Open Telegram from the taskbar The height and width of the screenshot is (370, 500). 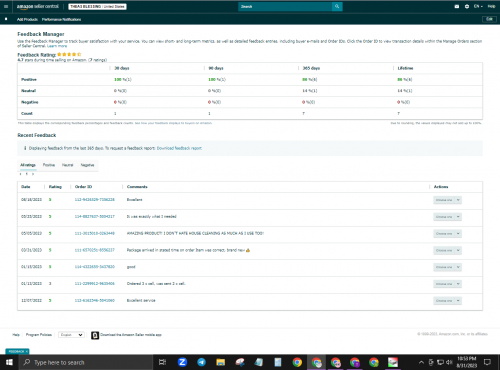pos(201,362)
